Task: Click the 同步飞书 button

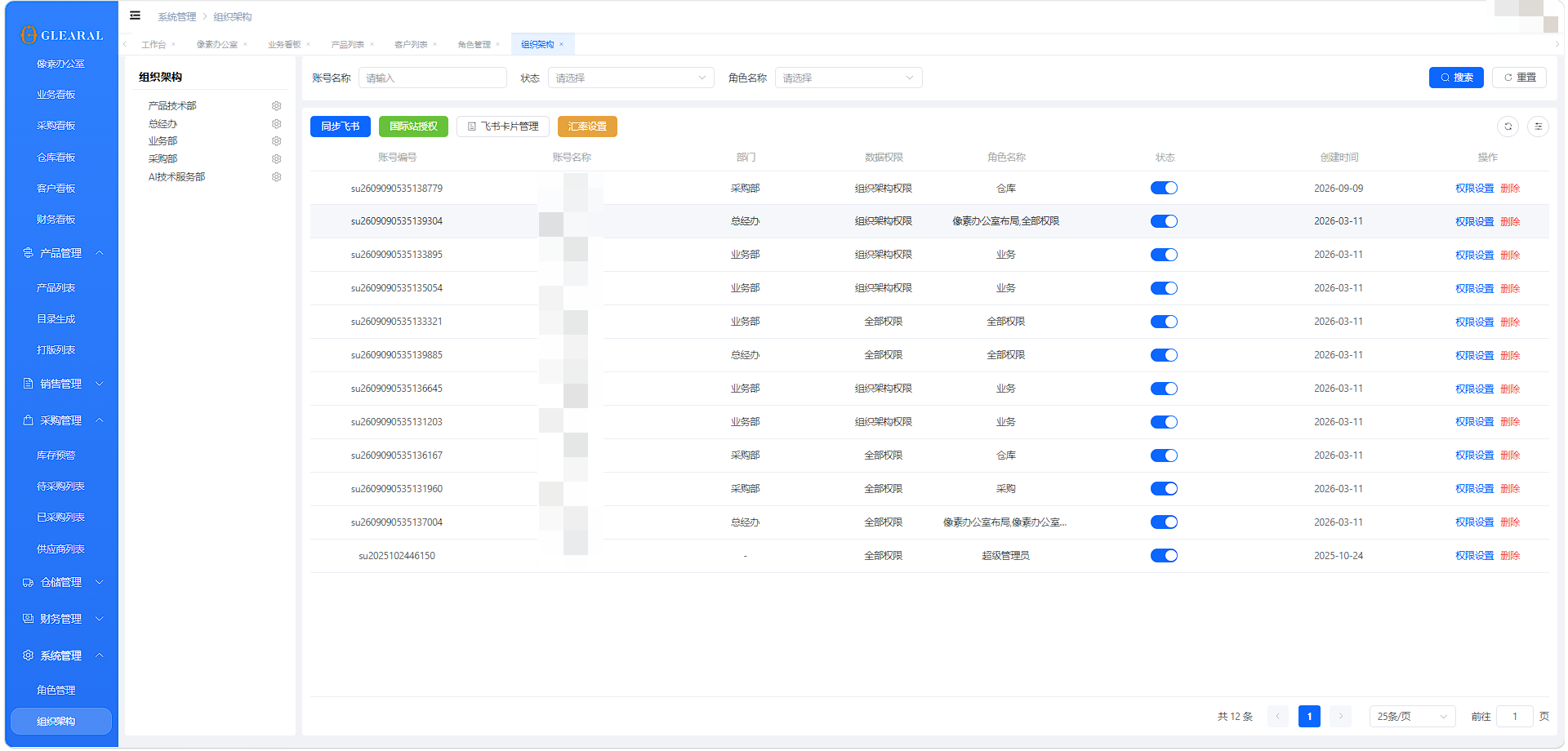Action: coord(341,127)
